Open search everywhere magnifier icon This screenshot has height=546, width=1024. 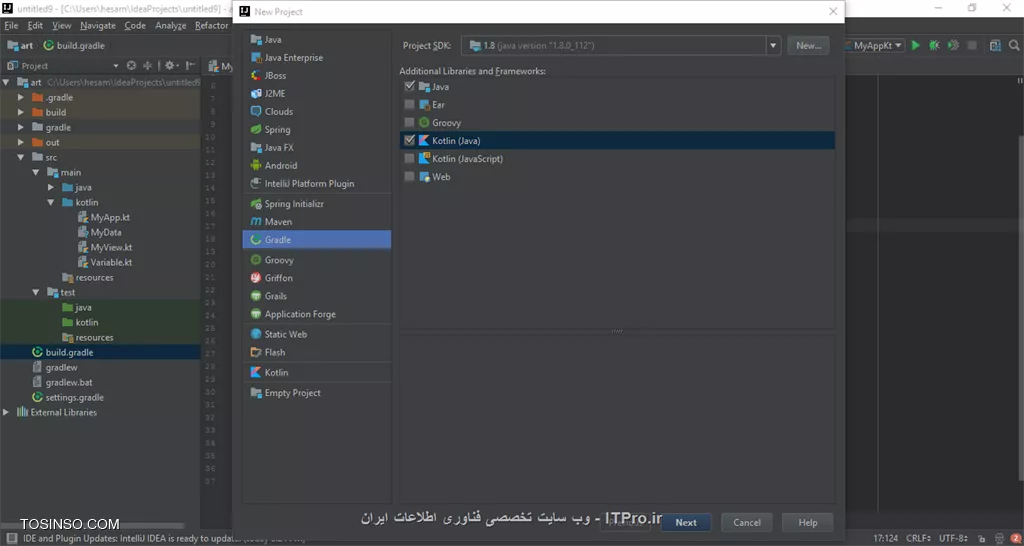(1014, 46)
